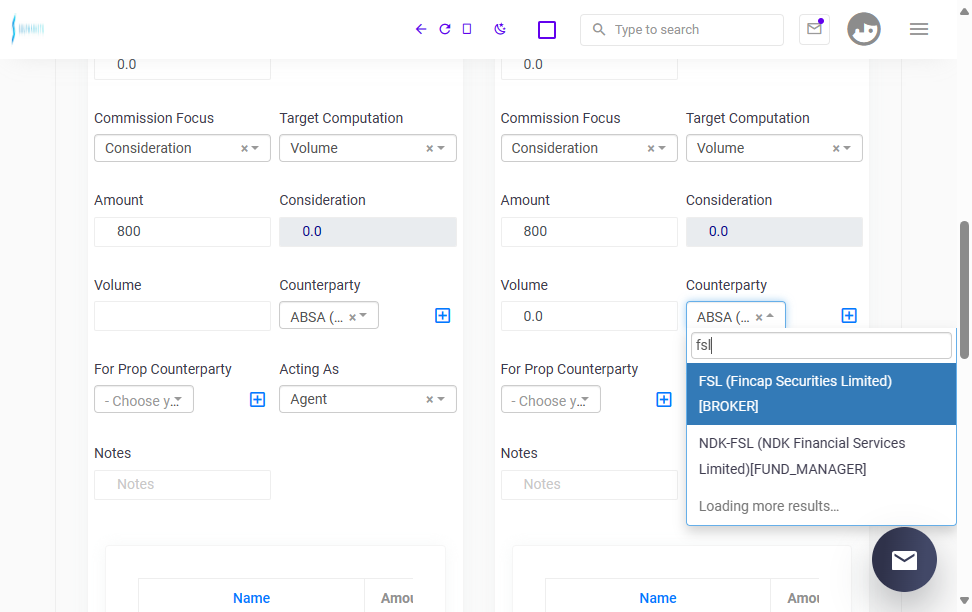The height and width of the screenshot is (612, 972).
Task: Select NDK-FSL (NDK Financial Services Limited) option
Action: click(821, 456)
